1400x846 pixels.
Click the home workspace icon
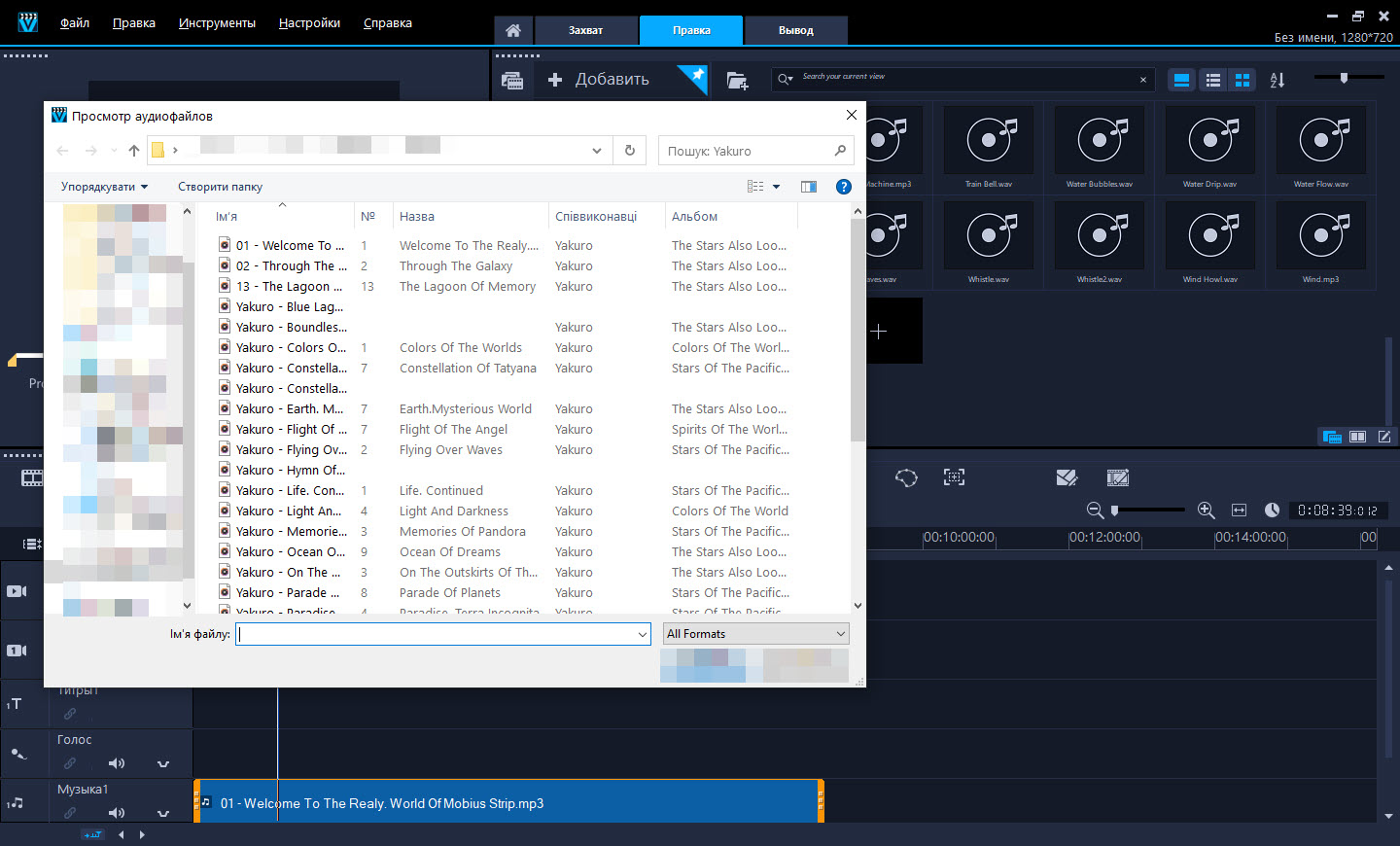[513, 30]
